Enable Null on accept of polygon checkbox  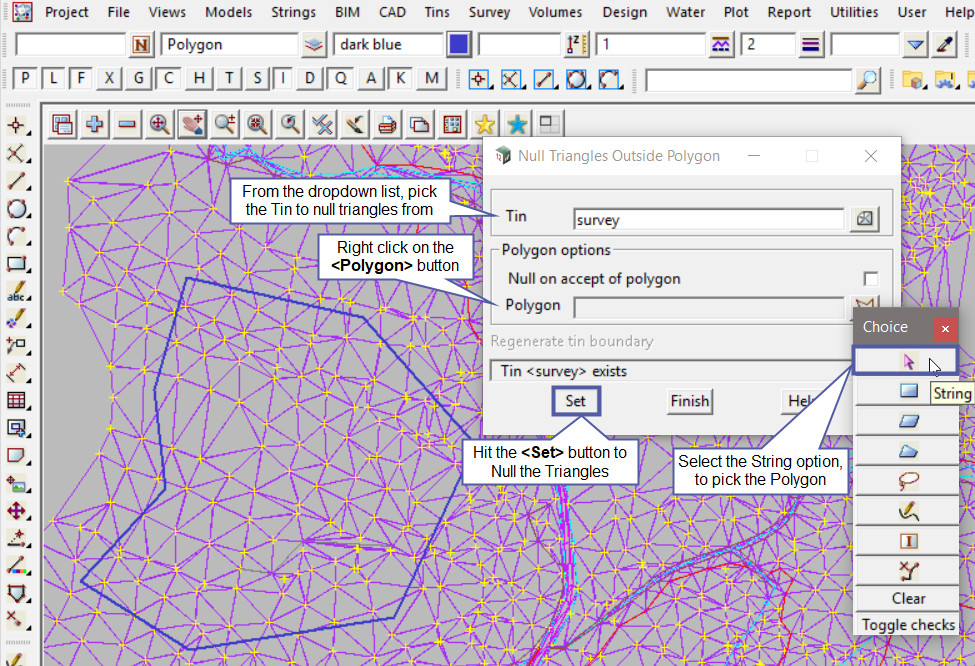(x=871, y=279)
